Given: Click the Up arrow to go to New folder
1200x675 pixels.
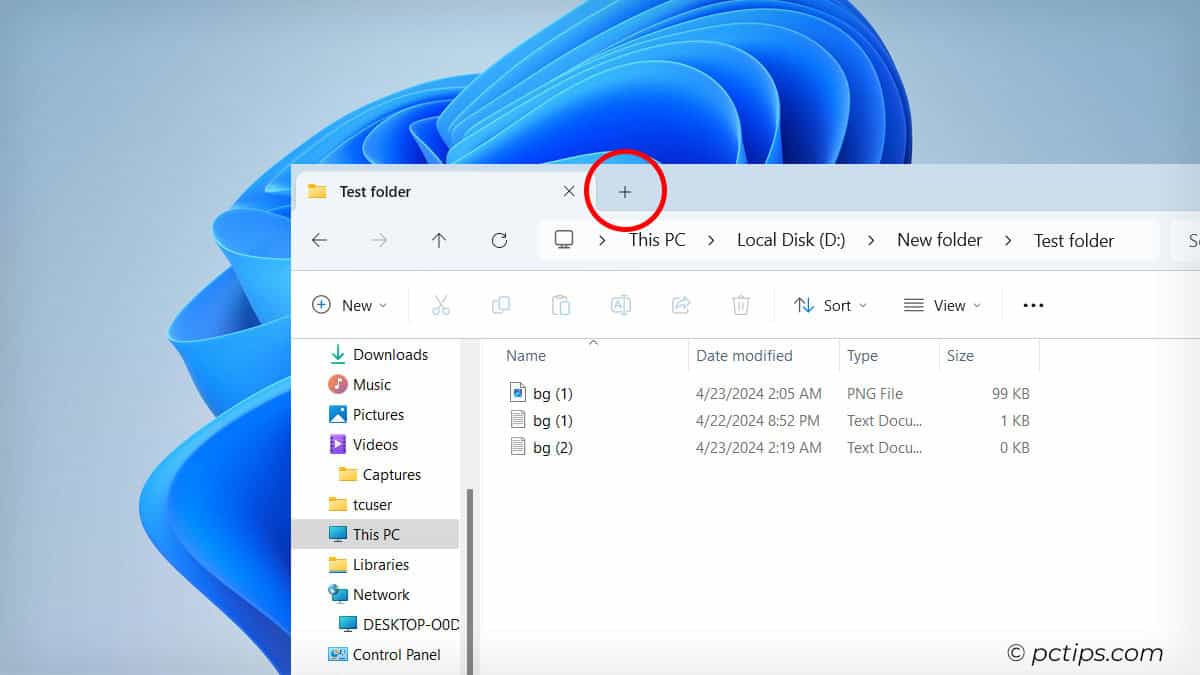Looking at the screenshot, I should pos(439,240).
